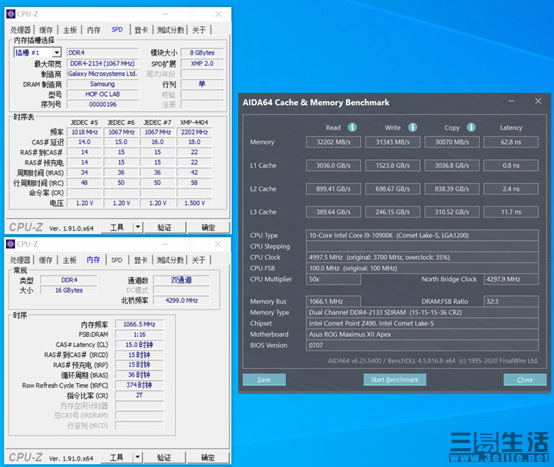Switch to 主板 tab in bottom CPU-Z window
Screen dimensions: 554x467
pos(70,260)
